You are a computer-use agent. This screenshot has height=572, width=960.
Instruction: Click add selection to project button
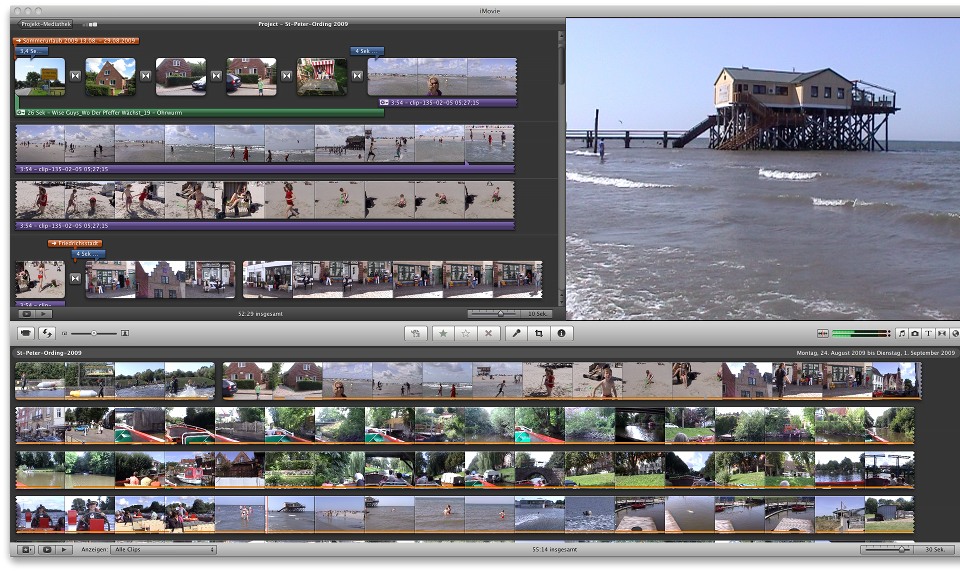click(x=416, y=333)
